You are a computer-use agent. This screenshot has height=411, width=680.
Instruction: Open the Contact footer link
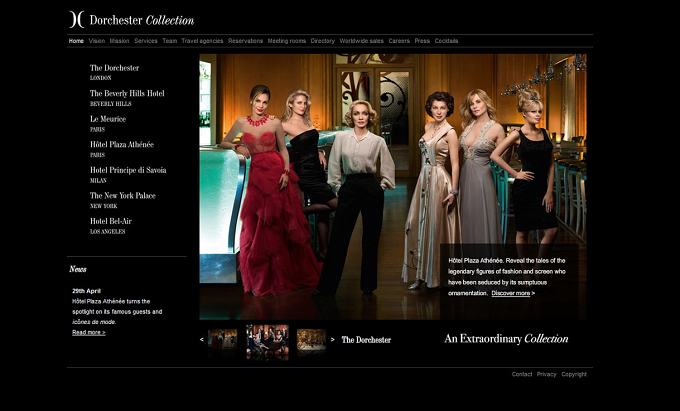click(522, 374)
